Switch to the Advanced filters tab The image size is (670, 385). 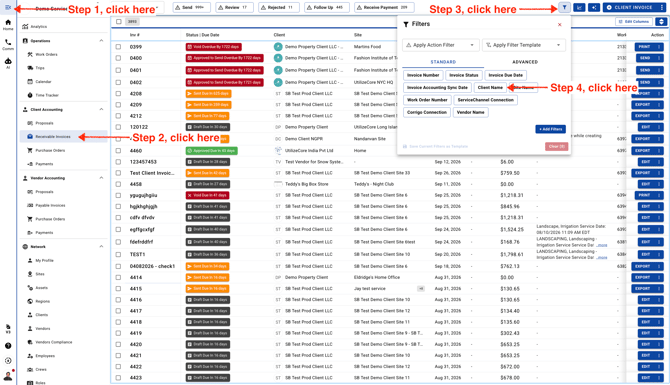coord(525,62)
